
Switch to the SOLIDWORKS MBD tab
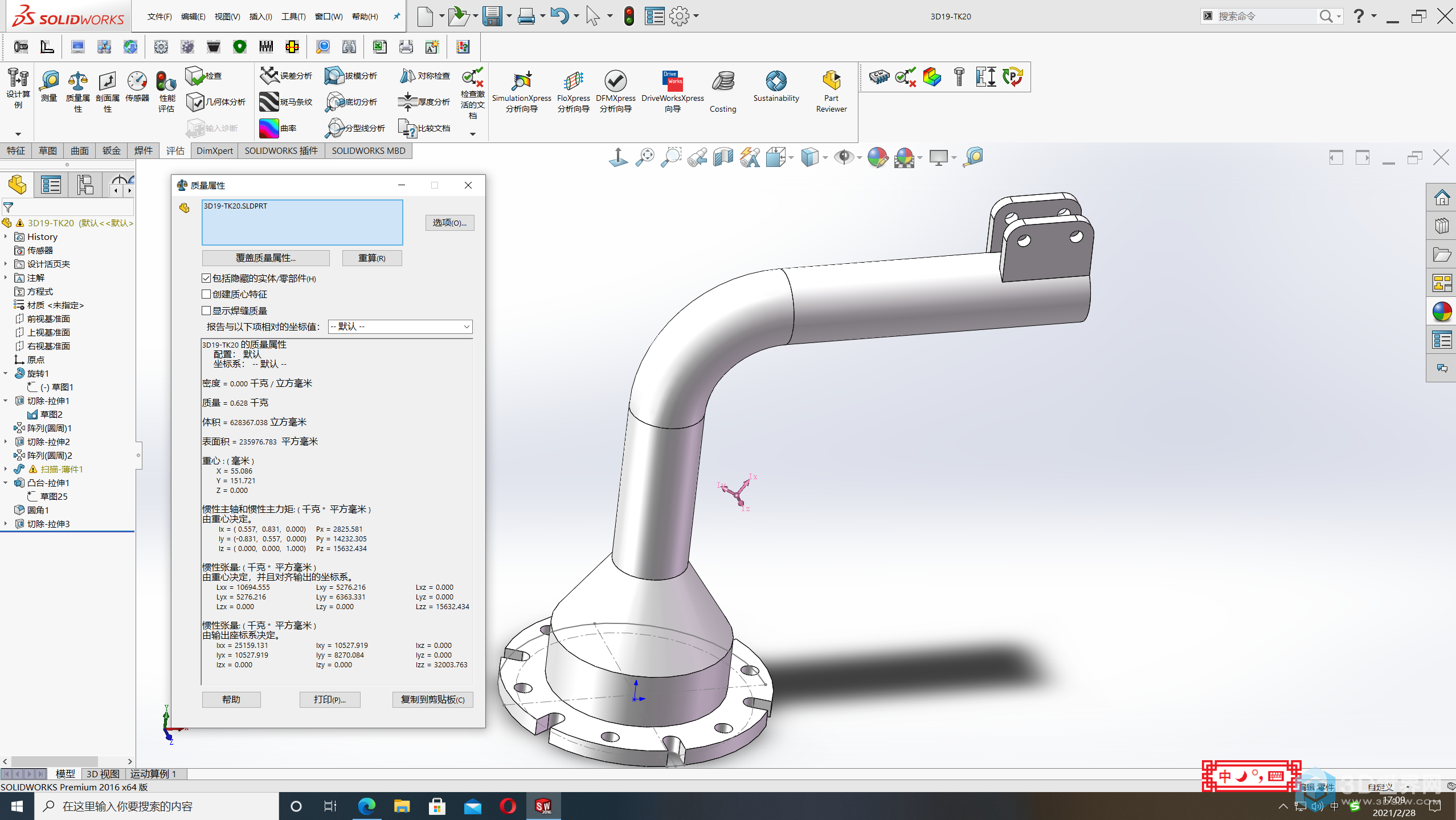coord(369,150)
